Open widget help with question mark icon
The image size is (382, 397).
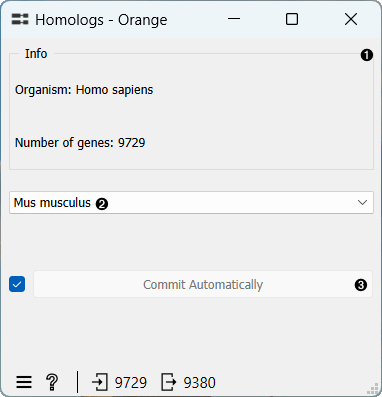click(x=52, y=382)
